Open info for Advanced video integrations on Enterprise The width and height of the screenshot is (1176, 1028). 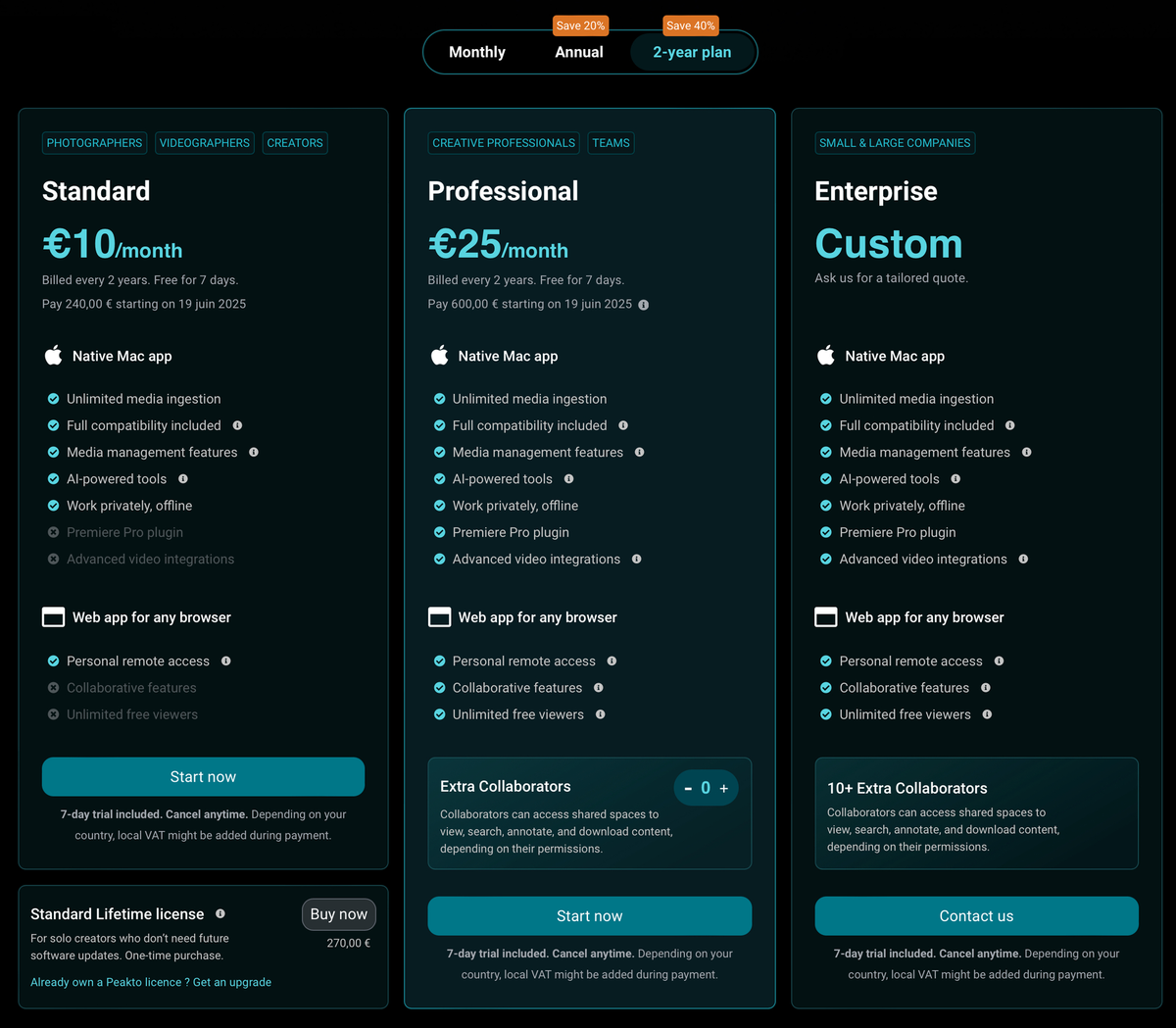pos(1023,559)
